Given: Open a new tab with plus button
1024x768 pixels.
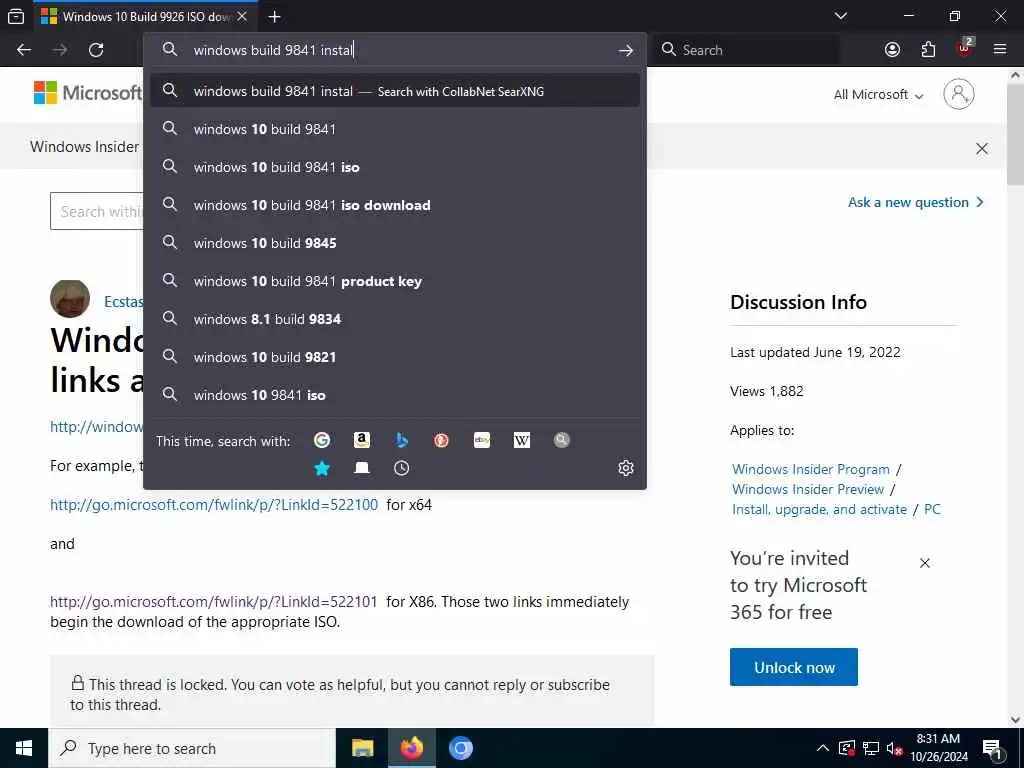Looking at the screenshot, I should tap(274, 16).
